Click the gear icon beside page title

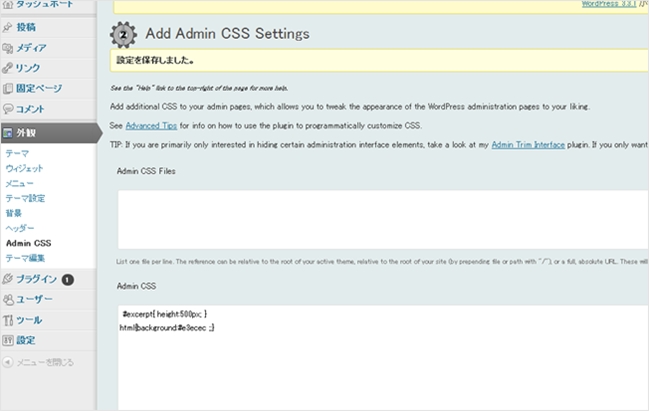(123, 35)
